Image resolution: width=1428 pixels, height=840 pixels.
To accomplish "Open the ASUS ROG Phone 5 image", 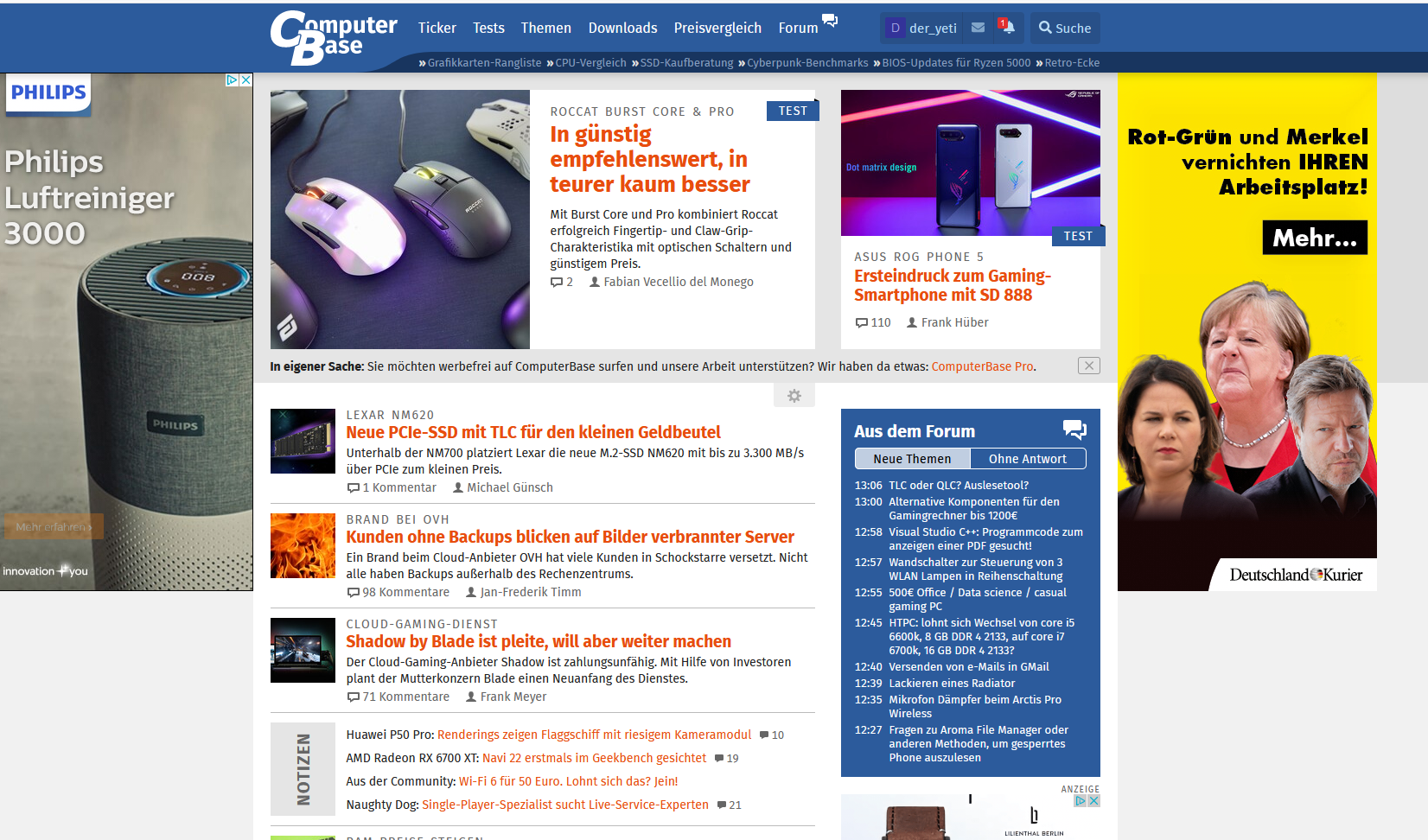I will [970, 162].
